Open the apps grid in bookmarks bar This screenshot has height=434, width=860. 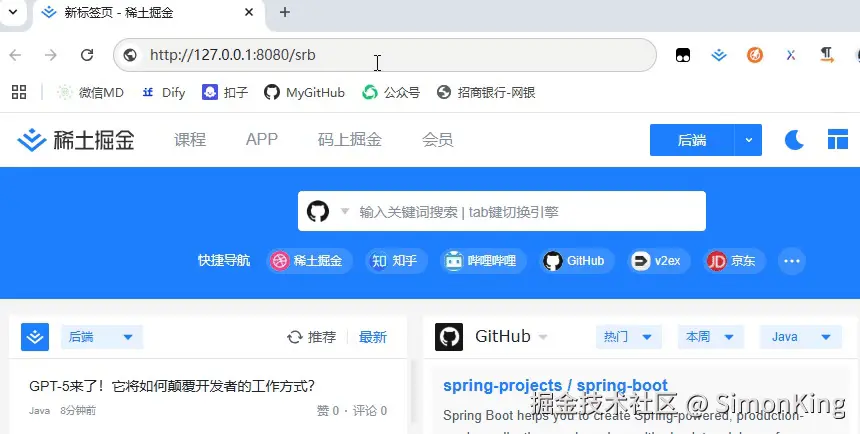click(x=19, y=92)
